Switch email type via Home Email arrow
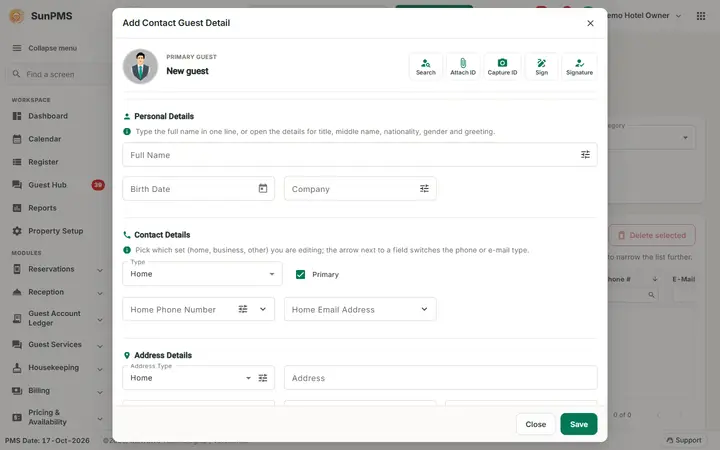The width and height of the screenshot is (720, 450). 424,309
